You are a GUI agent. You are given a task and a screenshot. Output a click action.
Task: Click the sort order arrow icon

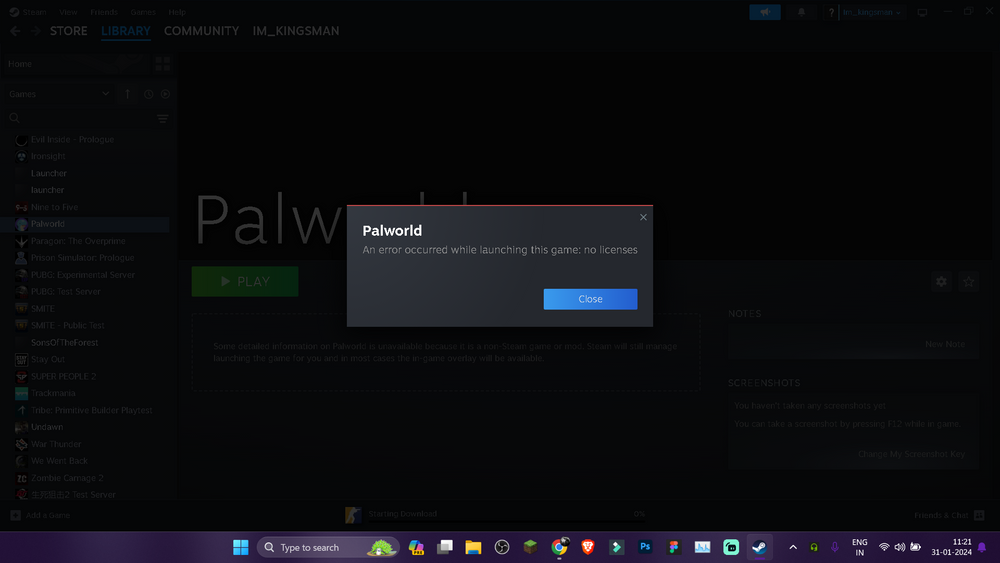(x=128, y=94)
